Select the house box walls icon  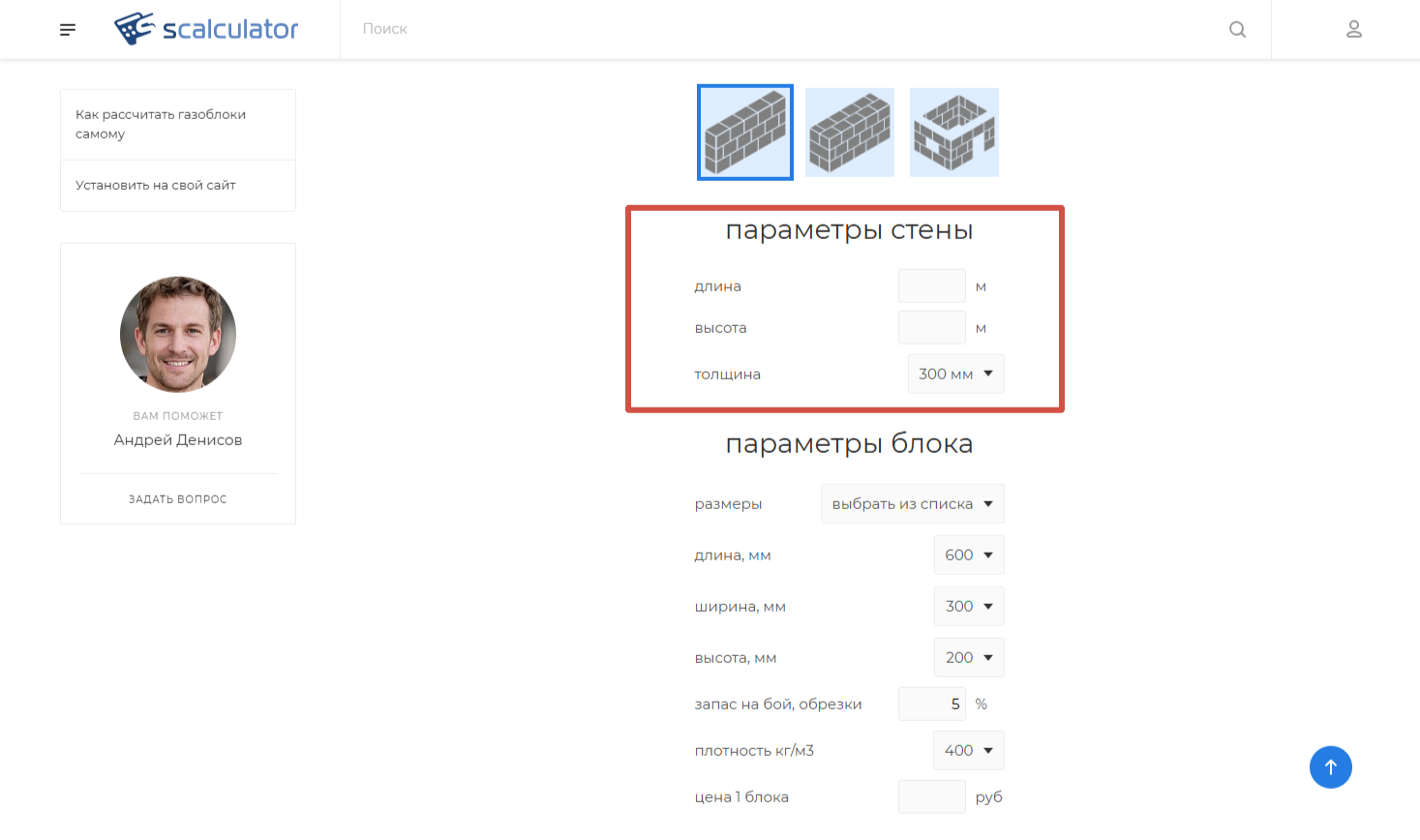point(954,133)
